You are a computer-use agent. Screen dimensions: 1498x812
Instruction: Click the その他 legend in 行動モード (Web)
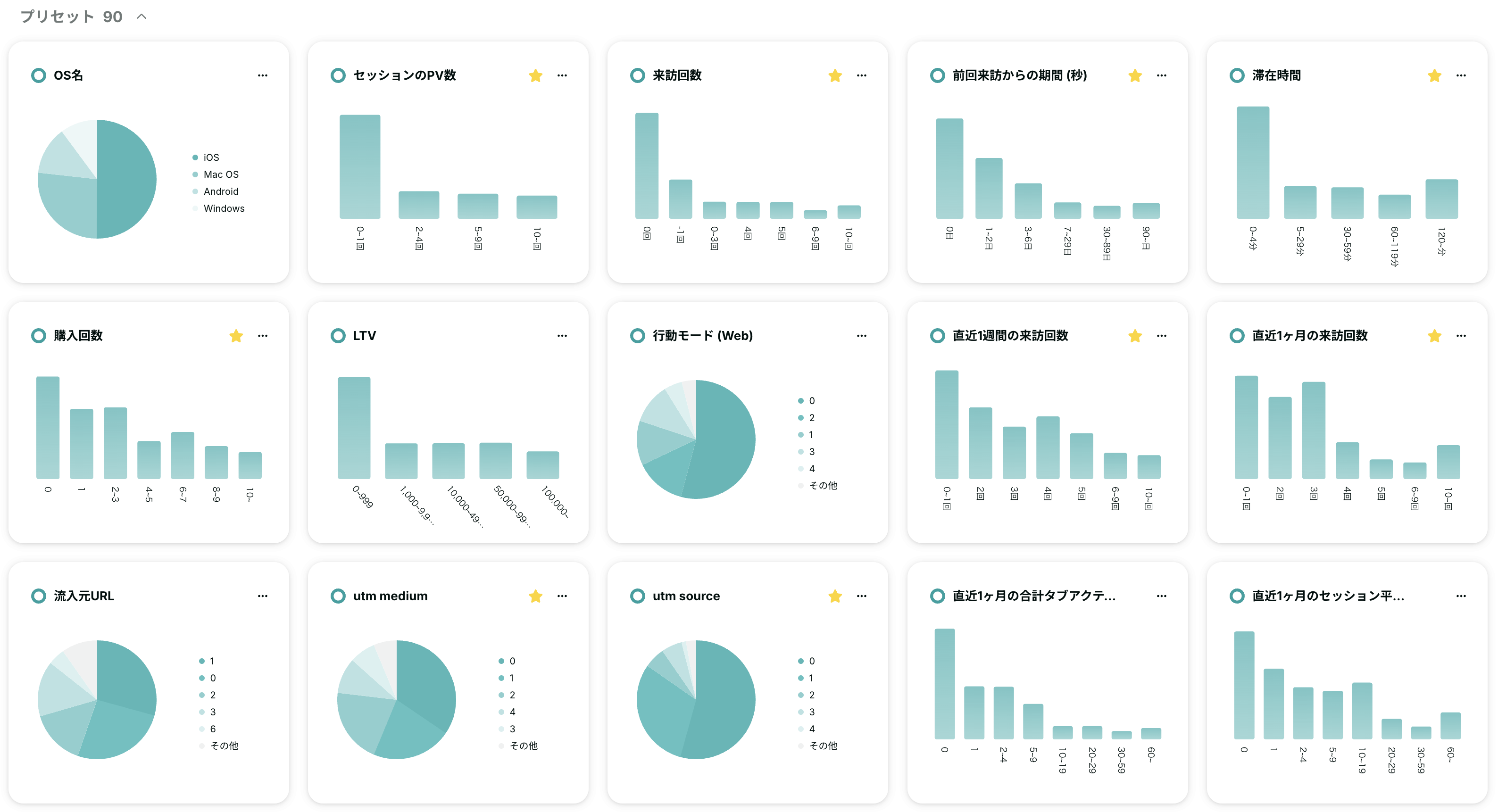(817, 485)
